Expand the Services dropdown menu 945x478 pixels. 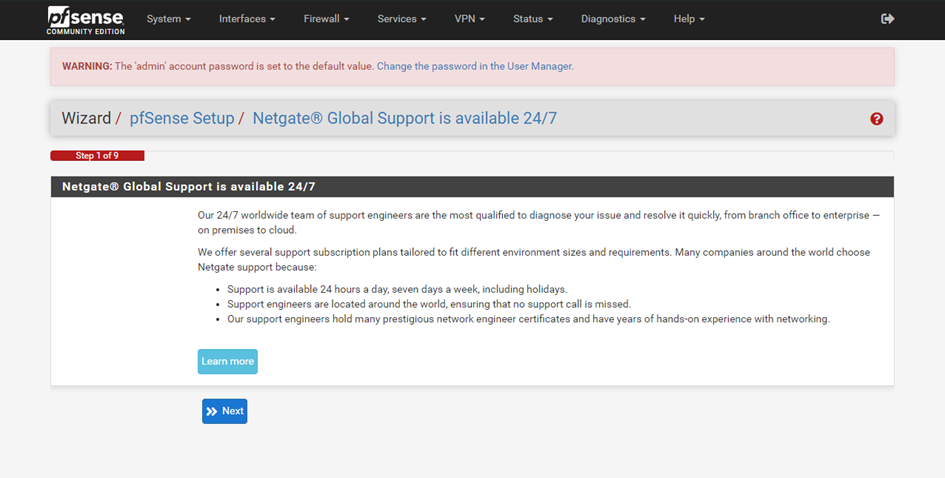pyautogui.click(x=401, y=19)
